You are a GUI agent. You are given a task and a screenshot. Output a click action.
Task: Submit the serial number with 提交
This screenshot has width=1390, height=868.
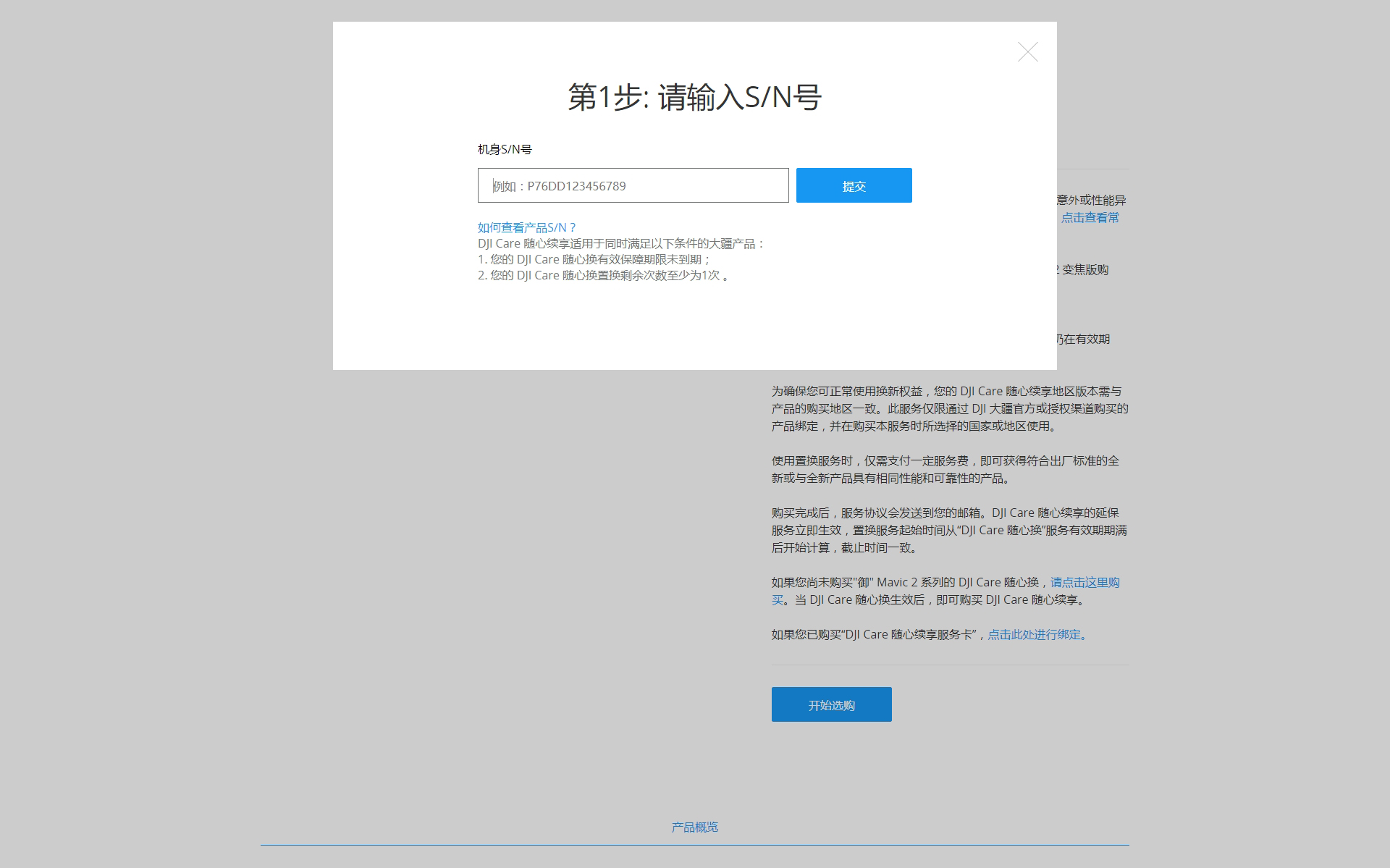tap(854, 185)
